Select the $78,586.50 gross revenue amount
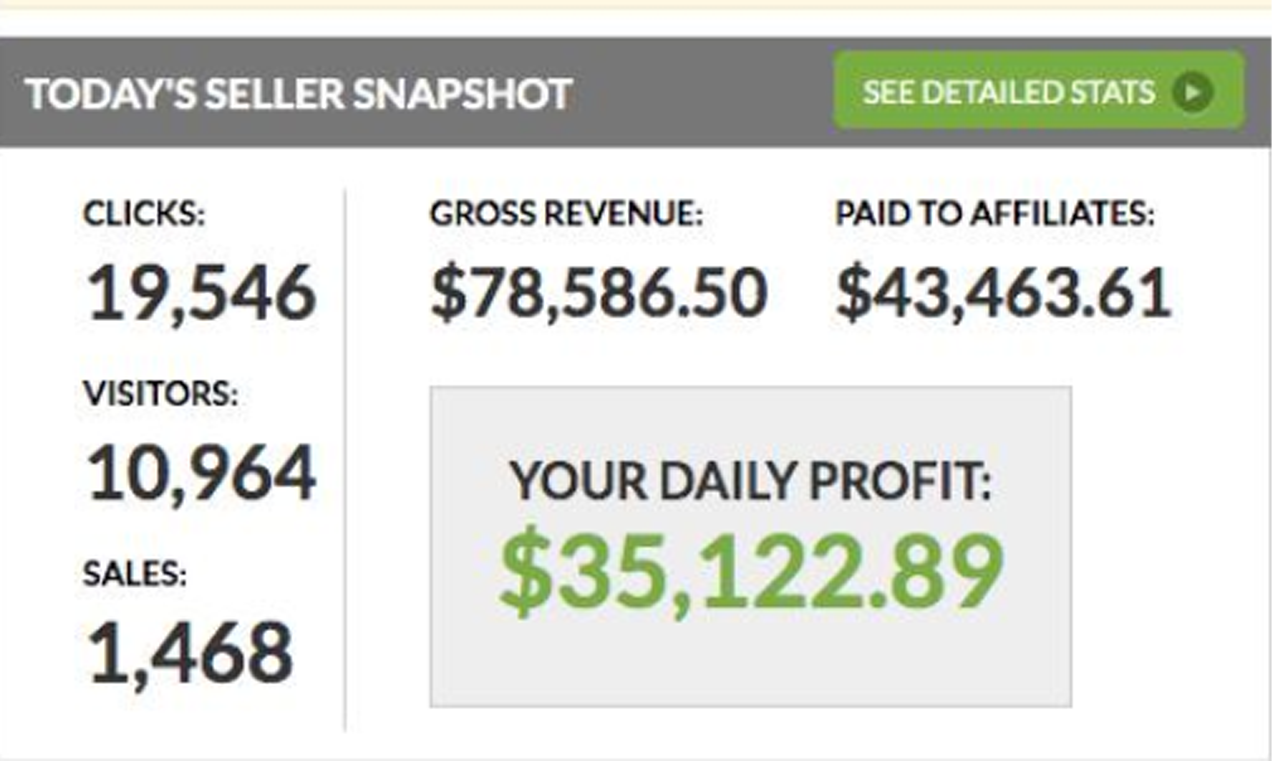Screen dimensions: 1272x761 pyautogui.click(x=599, y=294)
